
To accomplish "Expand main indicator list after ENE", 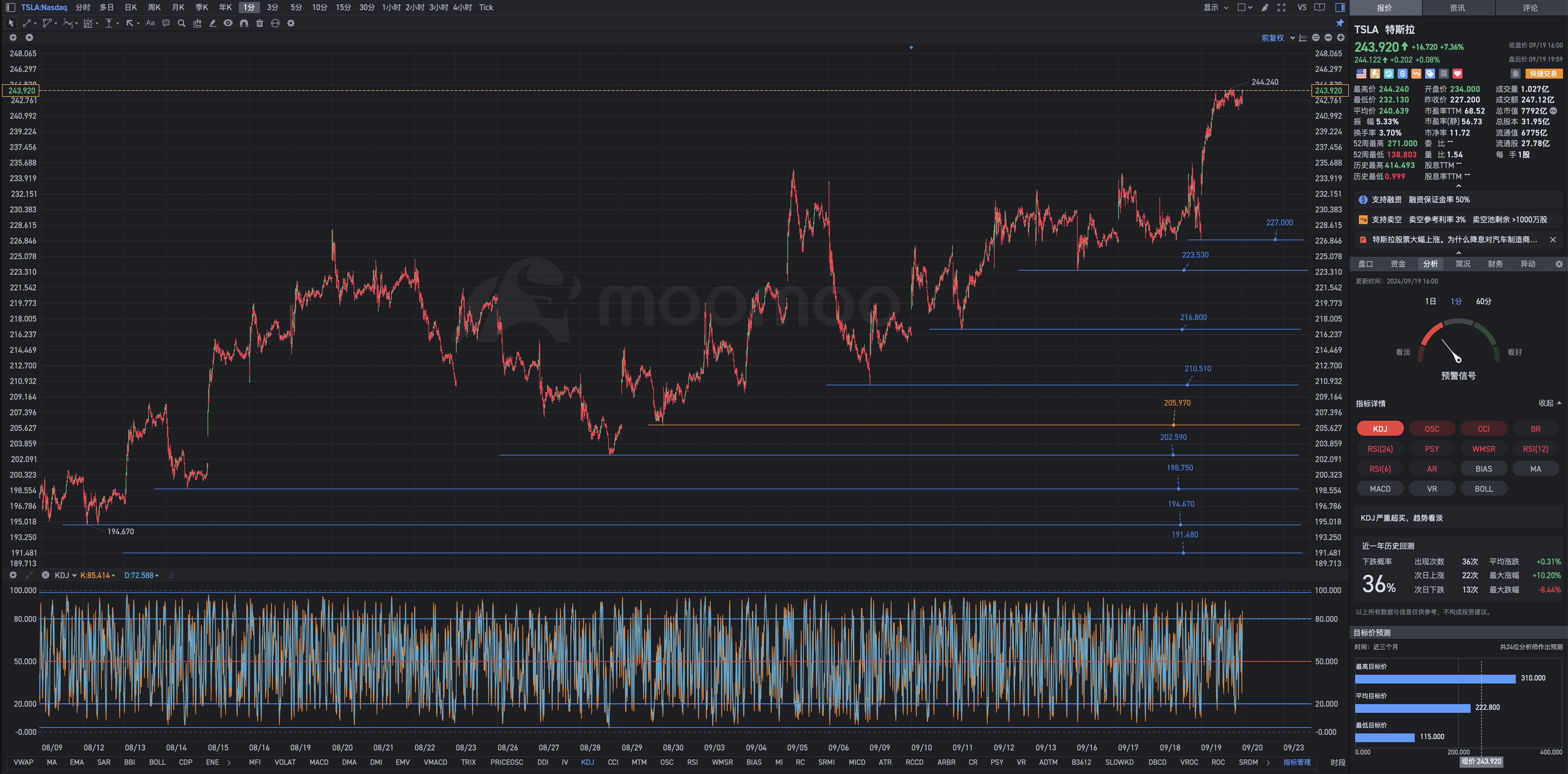I will pyautogui.click(x=229, y=762).
